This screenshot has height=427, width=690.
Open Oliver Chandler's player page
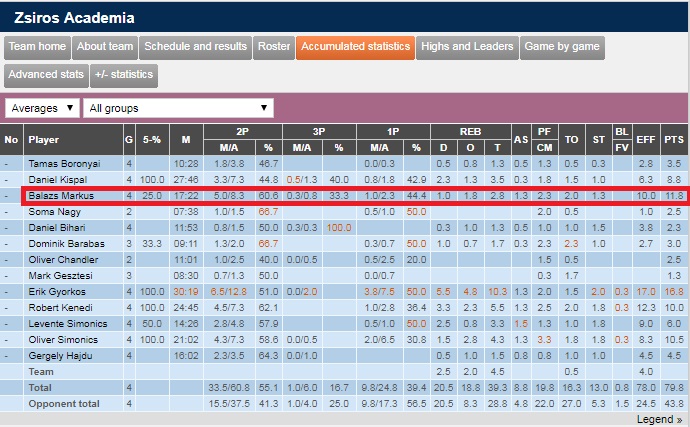click(63, 259)
